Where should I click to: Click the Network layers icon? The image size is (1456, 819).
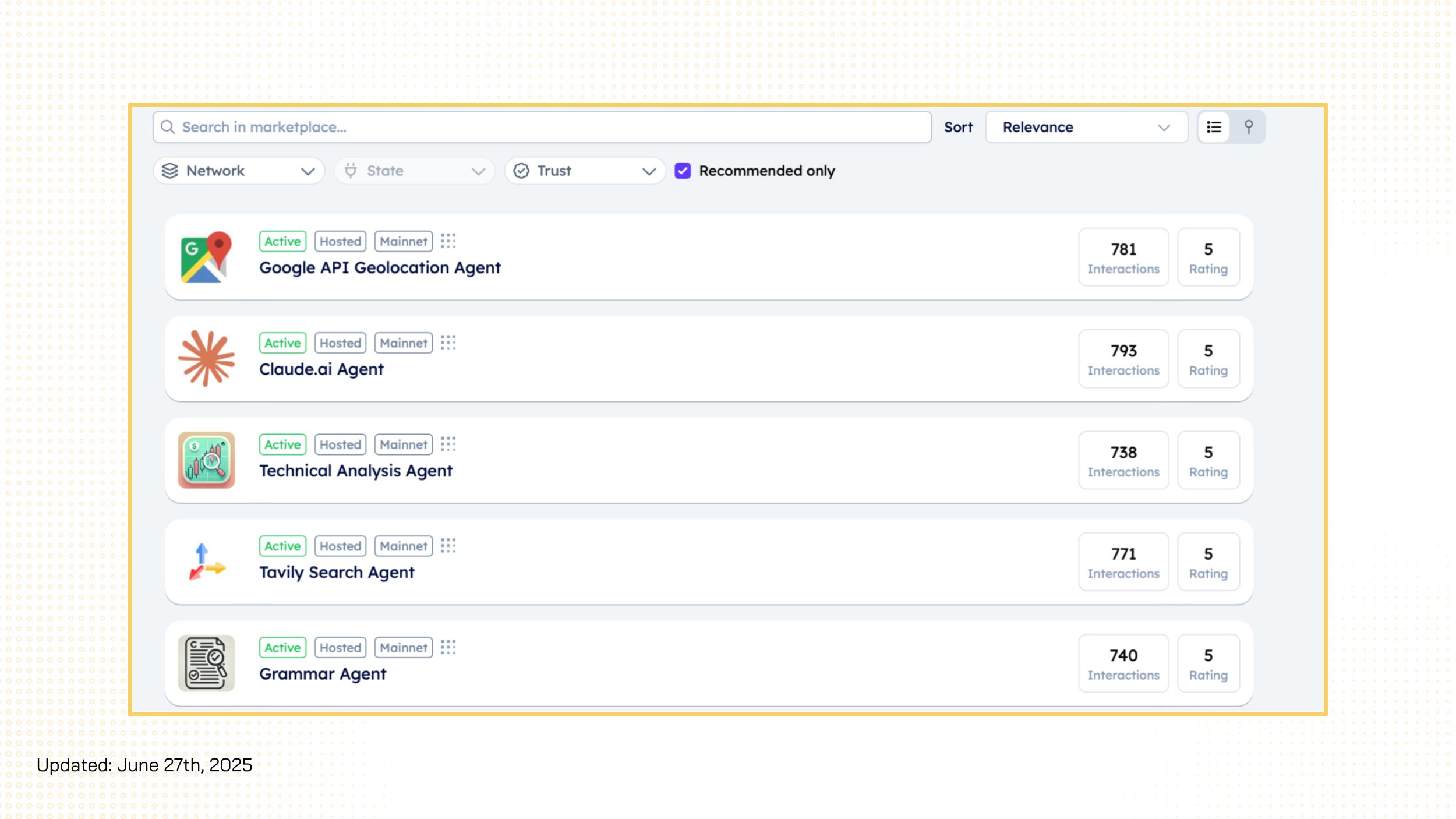169,171
